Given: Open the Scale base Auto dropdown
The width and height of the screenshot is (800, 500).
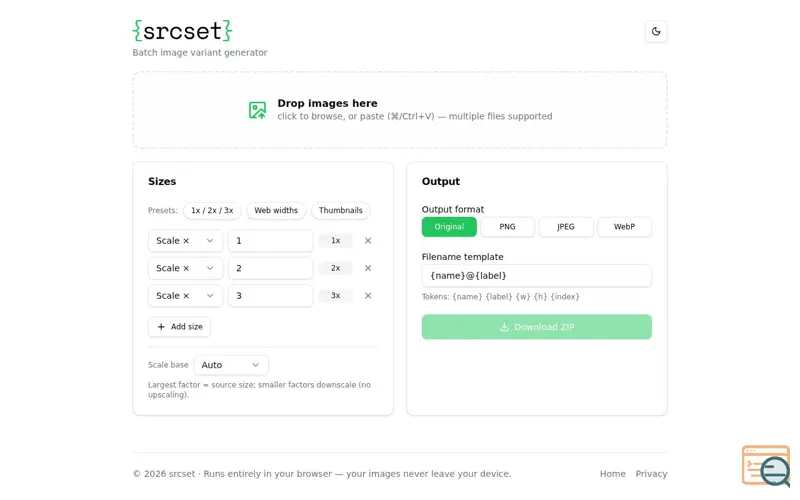Looking at the screenshot, I should (231, 365).
